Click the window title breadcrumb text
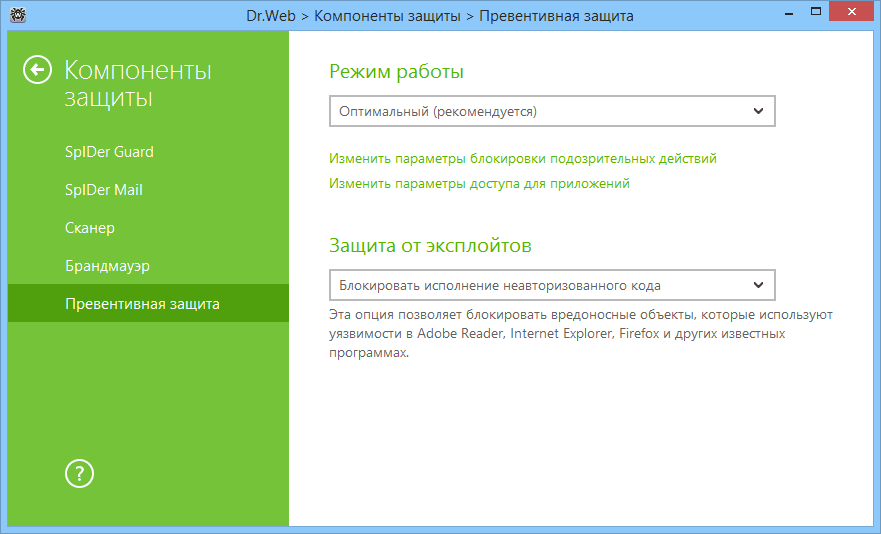 tap(440, 16)
